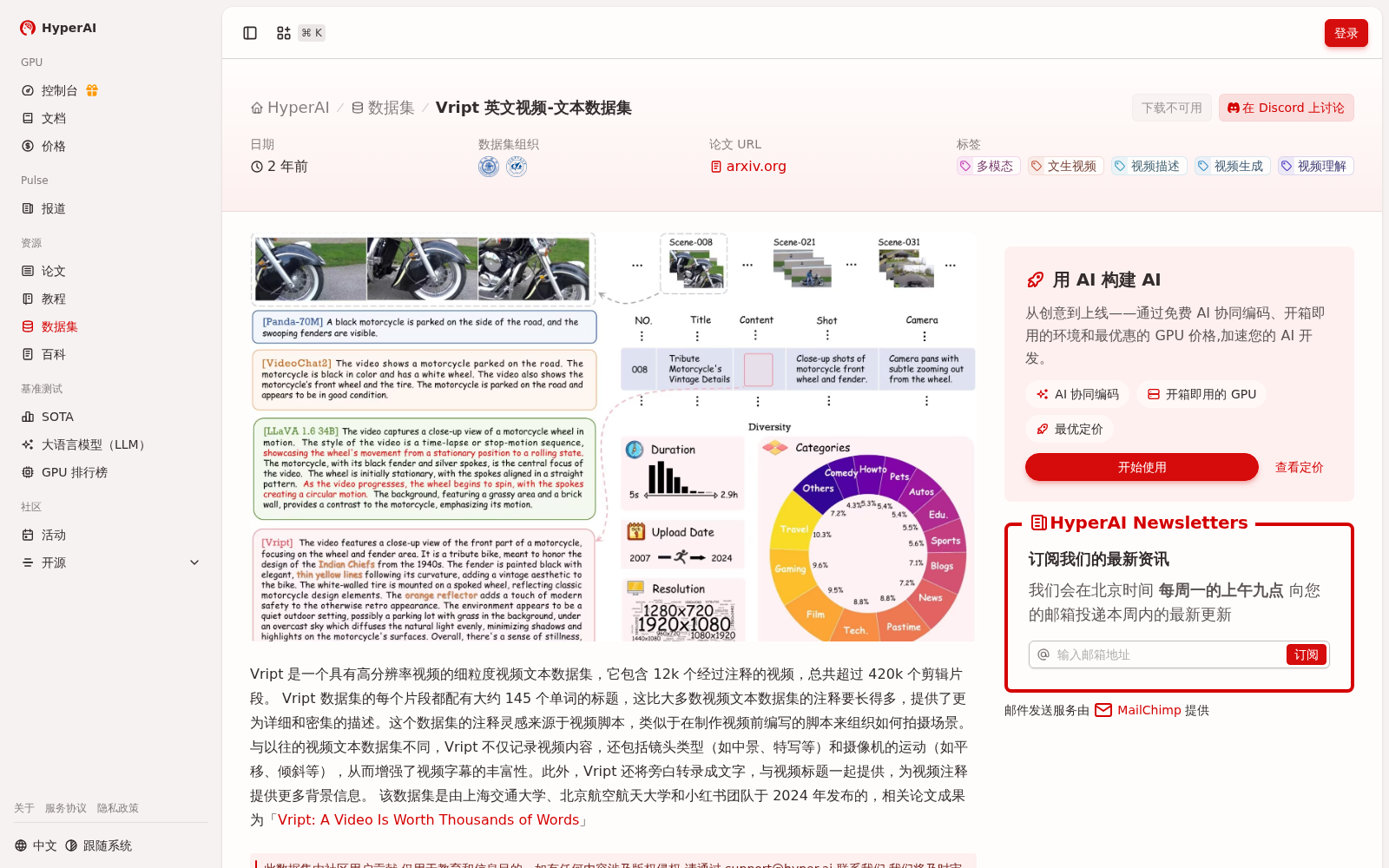
Task: Open Vript: A Video Is Worth Thousands link
Action: click(429, 819)
